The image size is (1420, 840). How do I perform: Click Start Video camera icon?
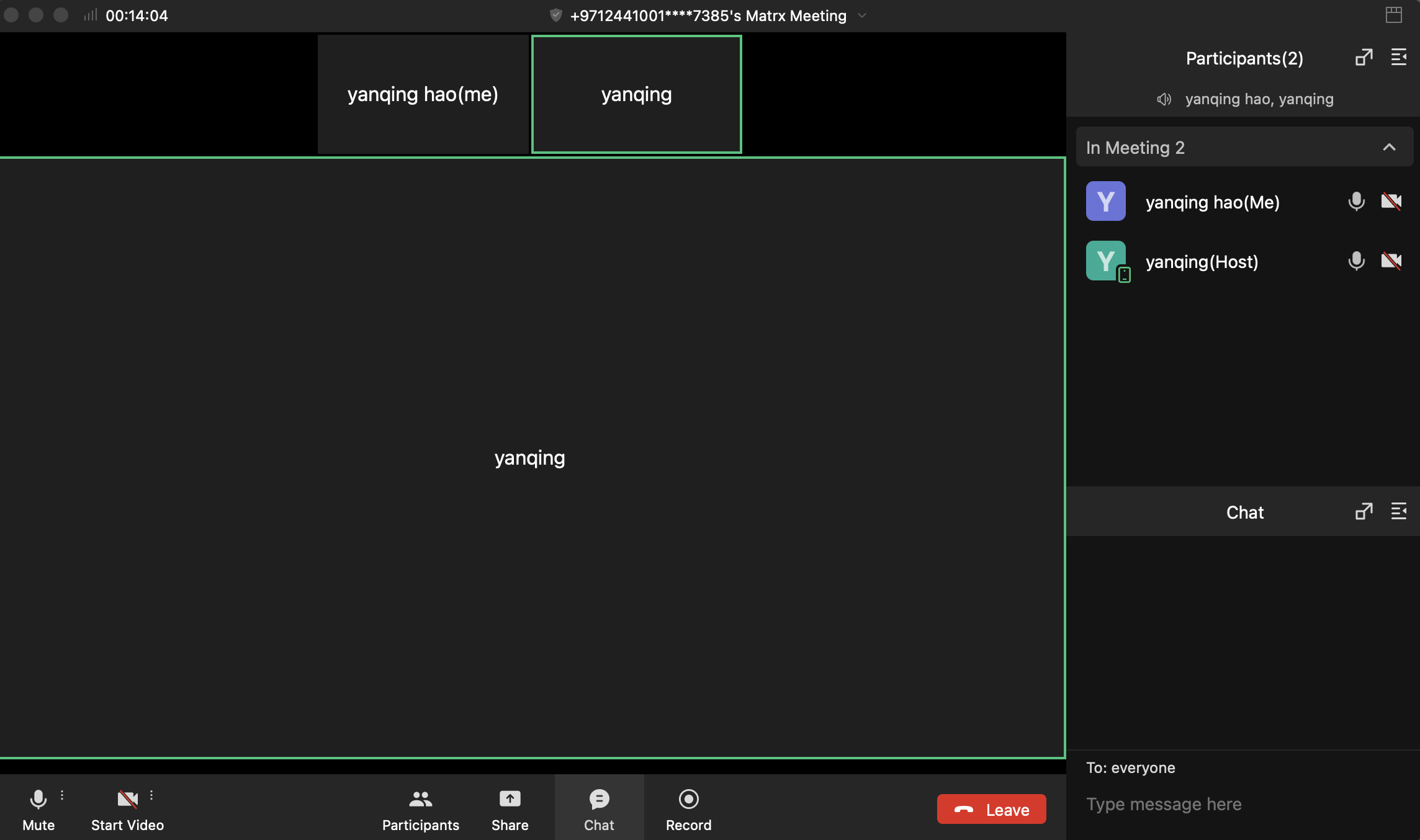[127, 799]
